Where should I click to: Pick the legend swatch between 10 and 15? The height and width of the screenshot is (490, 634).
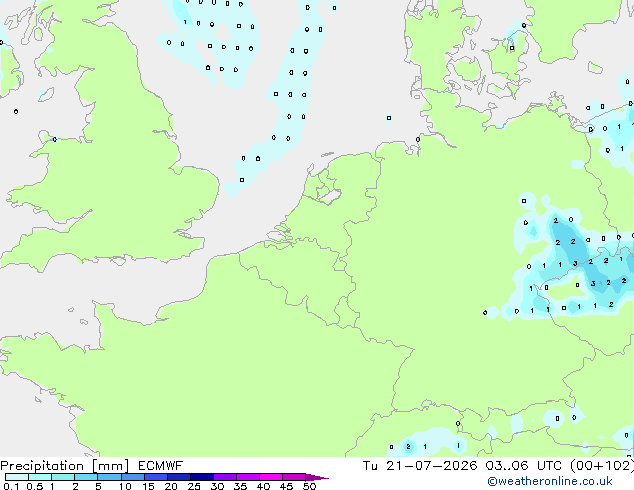pos(133,477)
